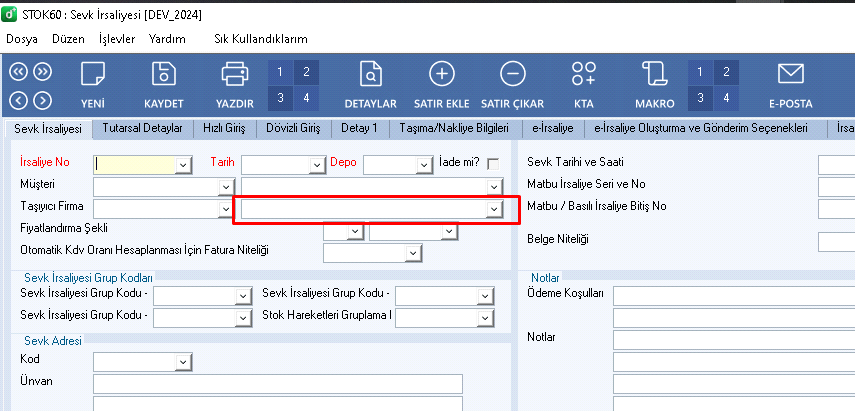Toggle the İade mi? checkbox

493,163
